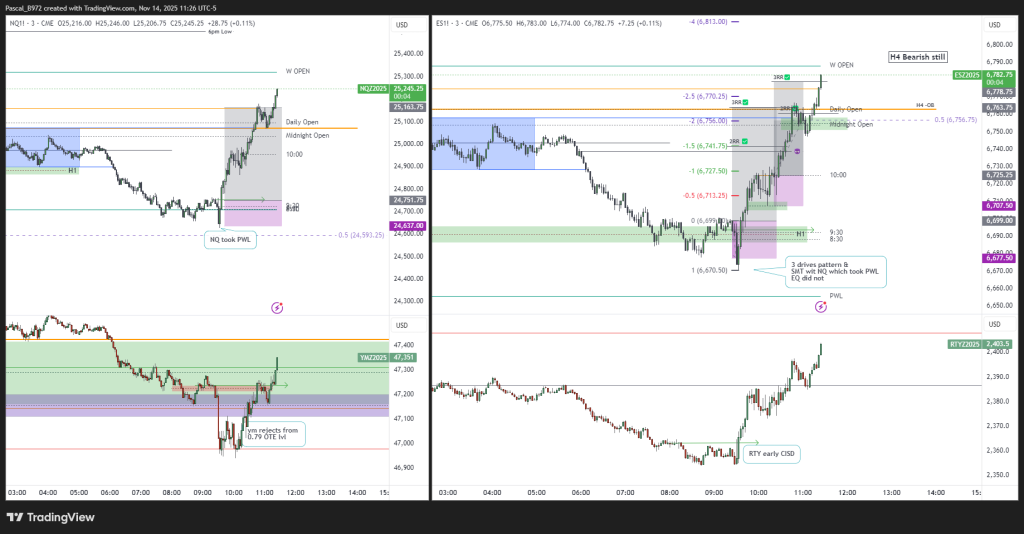
Task: Click the lightning icon on ES chart
Action: (821, 307)
